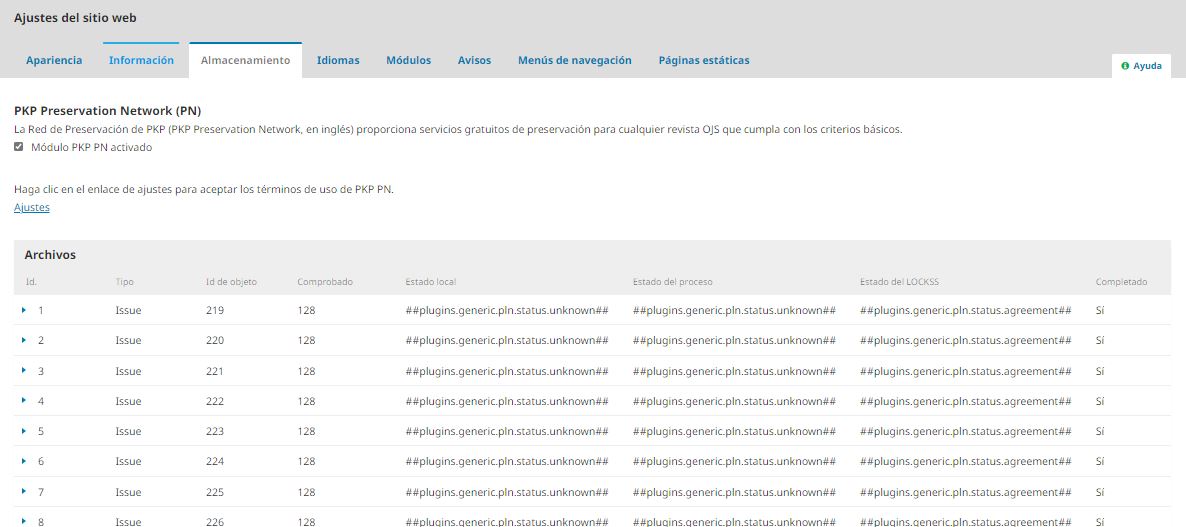The image size is (1186, 527).
Task: Click object Id 225 cell
Action: 215,492
